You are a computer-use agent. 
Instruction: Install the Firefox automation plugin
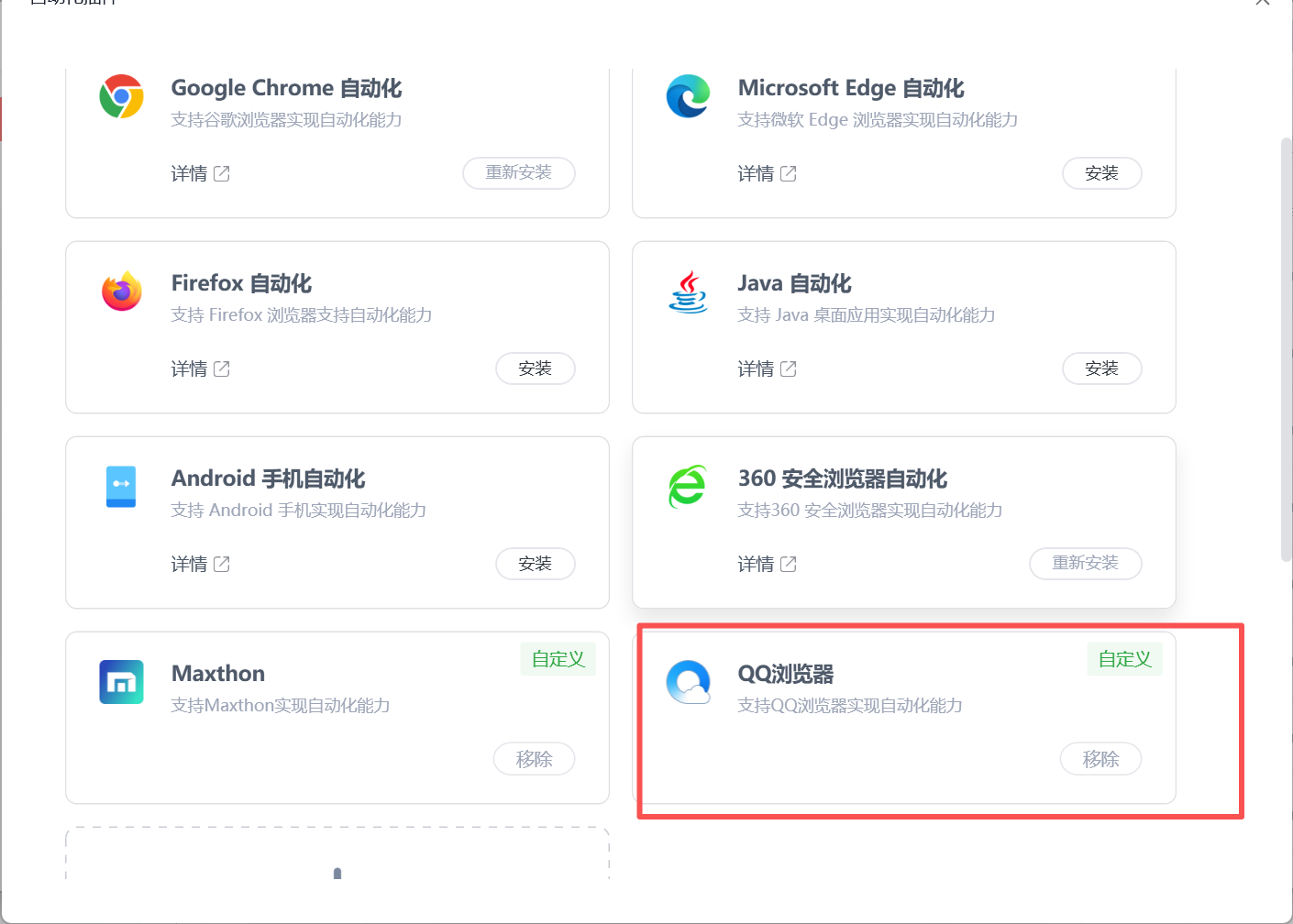tap(536, 368)
